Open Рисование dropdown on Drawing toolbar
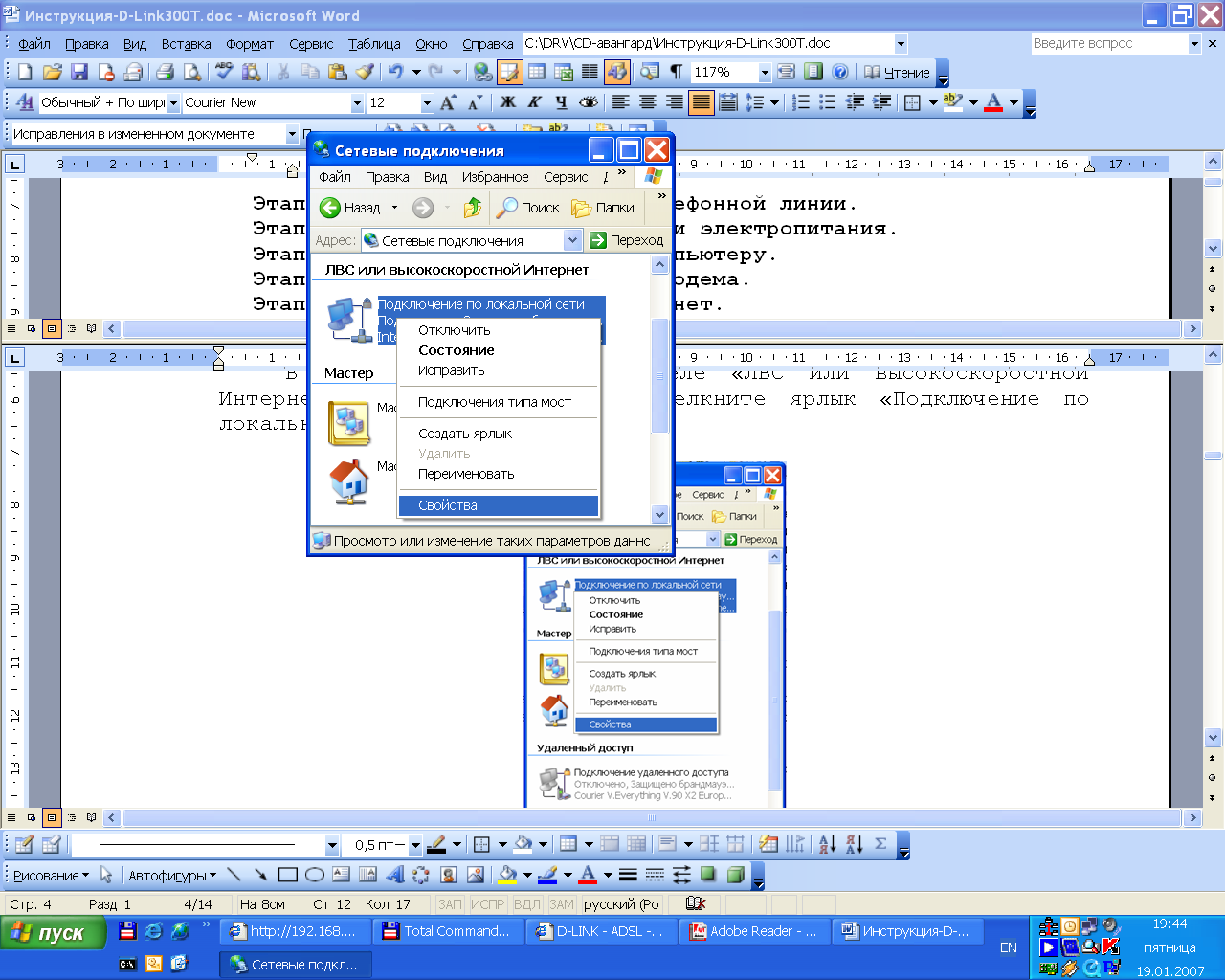Viewport: 1225px width, 980px height. pos(51,875)
